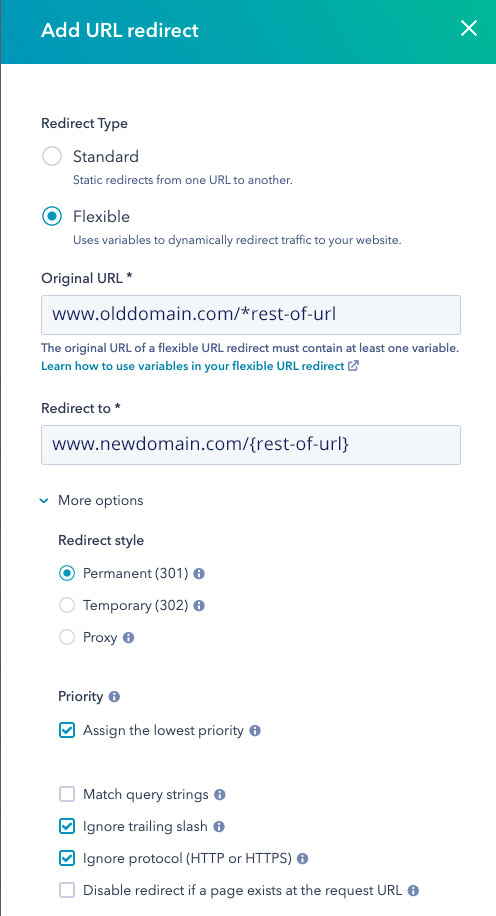This screenshot has height=916, width=496.
Task: Click info icon next to Ignore protocol
Action: (303, 859)
